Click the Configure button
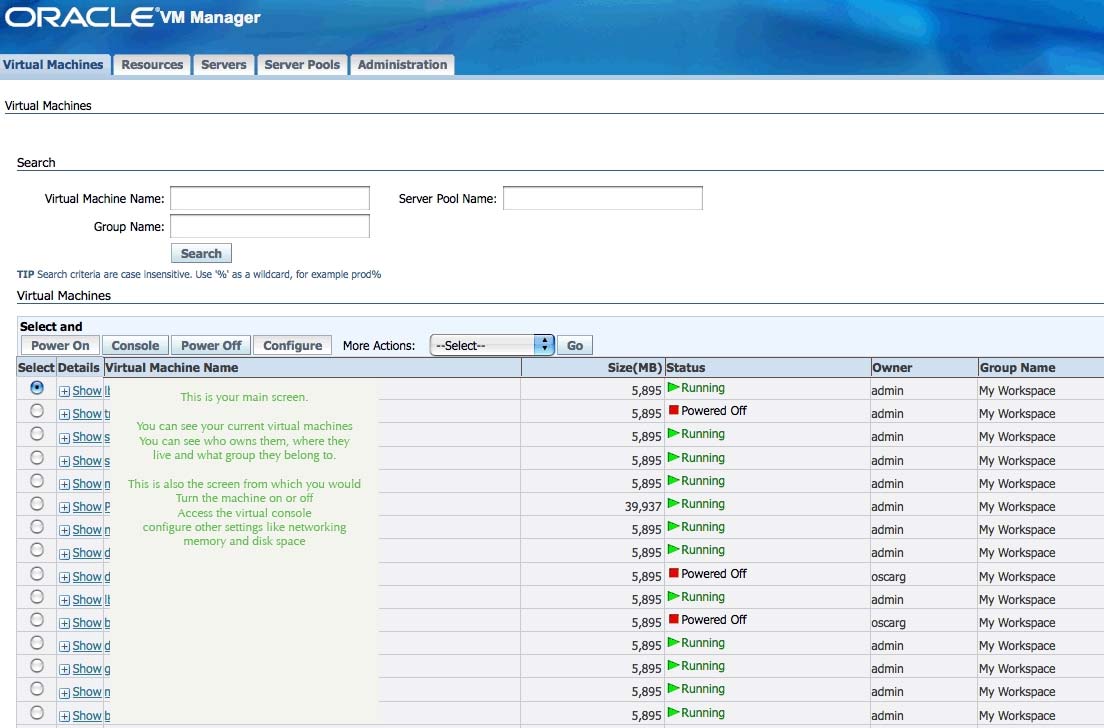 [292, 346]
